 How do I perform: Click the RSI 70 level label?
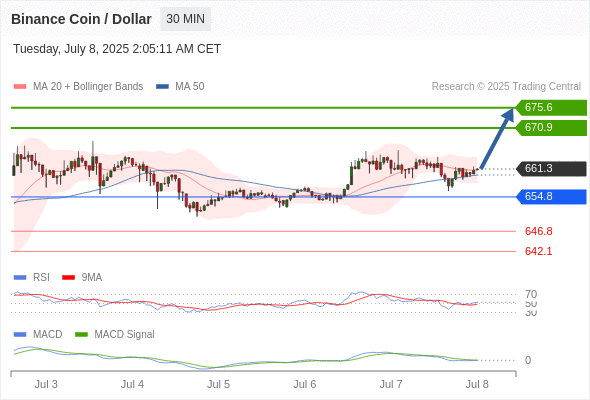tap(531, 294)
